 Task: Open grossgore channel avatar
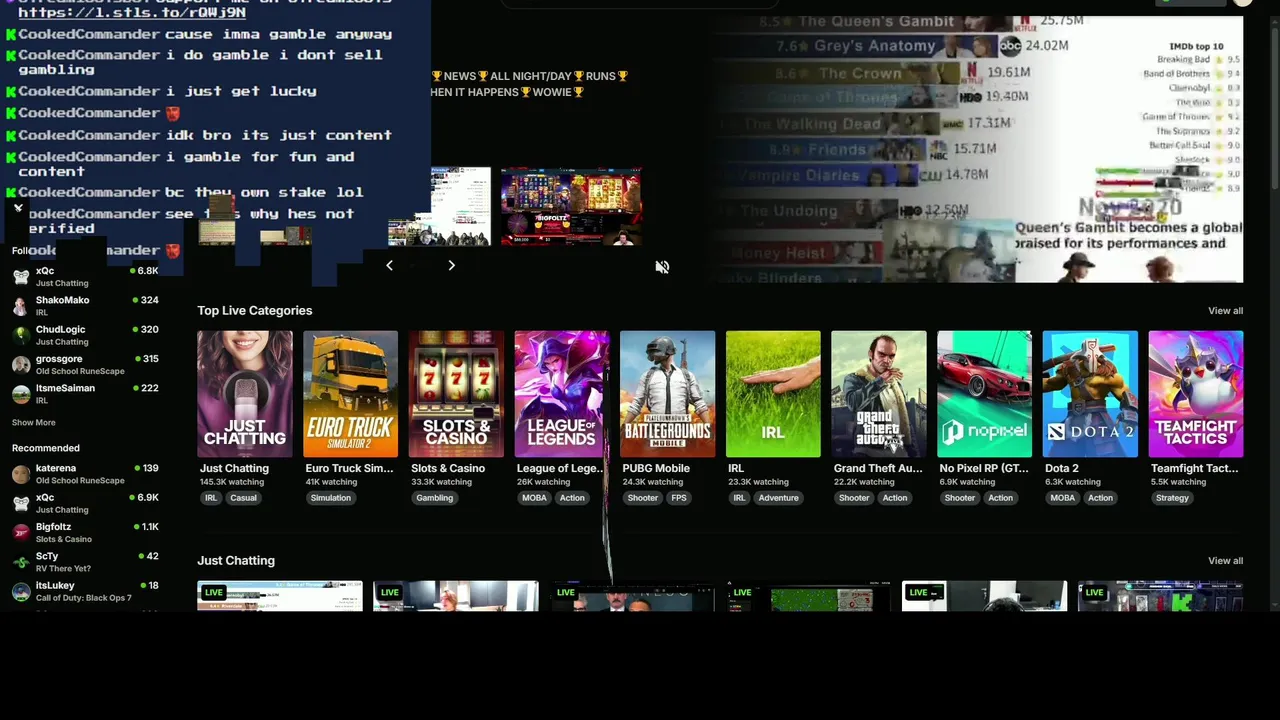pos(21,364)
